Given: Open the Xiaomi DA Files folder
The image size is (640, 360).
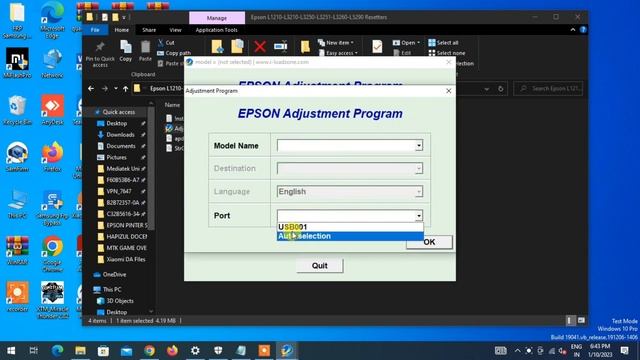Looking at the screenshot, I should (x=126, y=259).
